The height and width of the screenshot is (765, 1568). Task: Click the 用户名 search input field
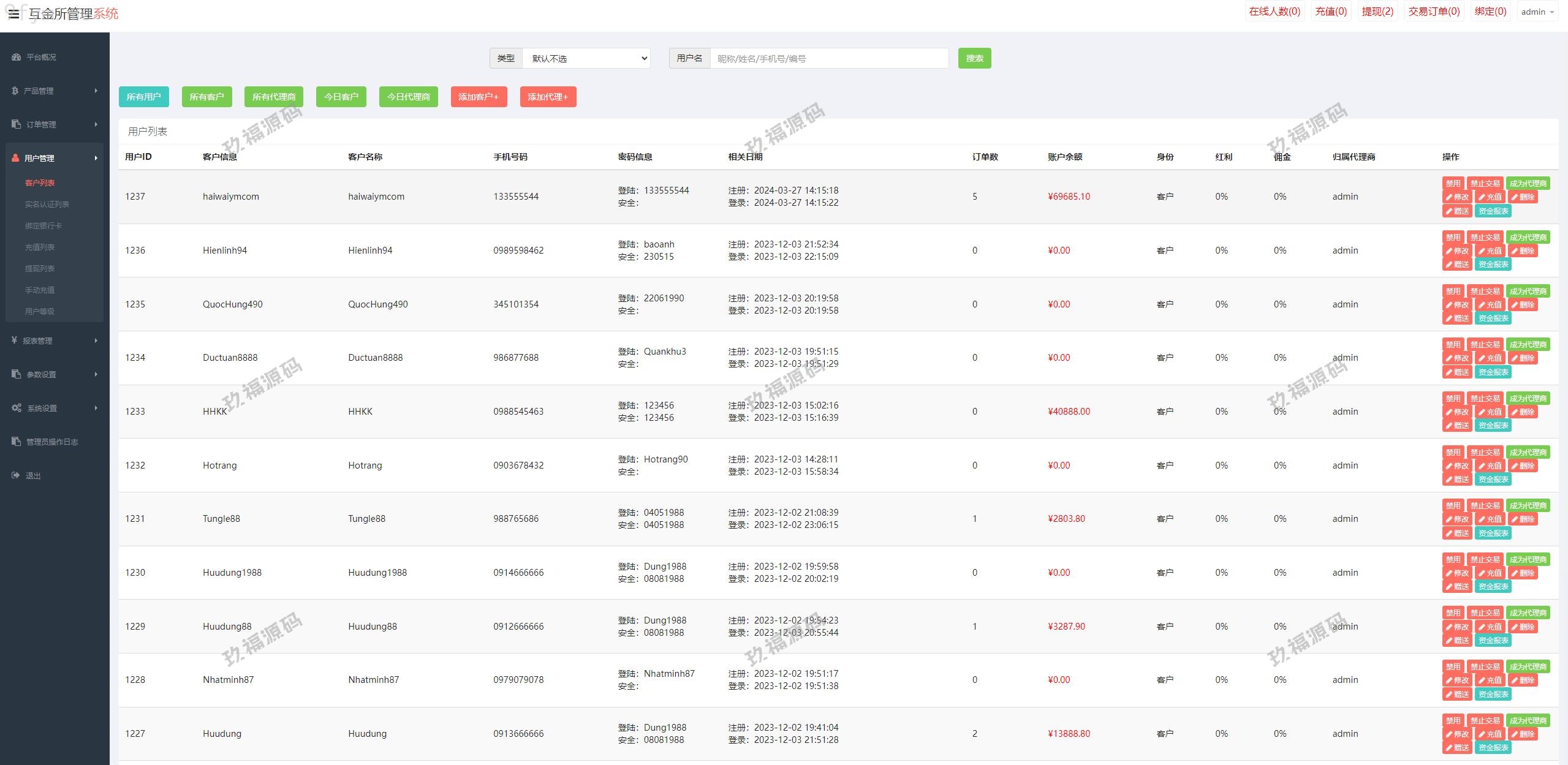coord(828,58)
